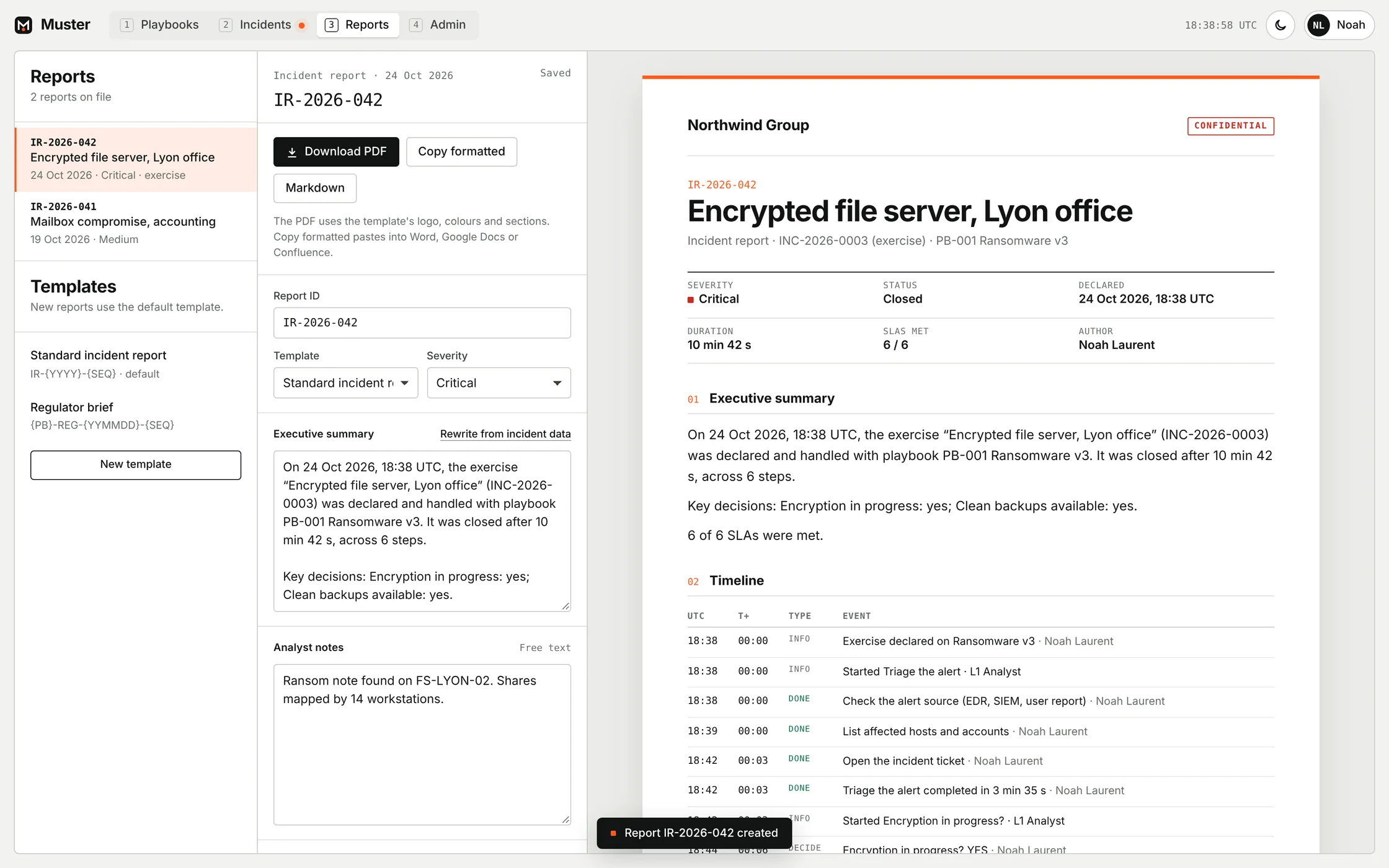Click the Executive summary textarea resize handle

(566, 606)
